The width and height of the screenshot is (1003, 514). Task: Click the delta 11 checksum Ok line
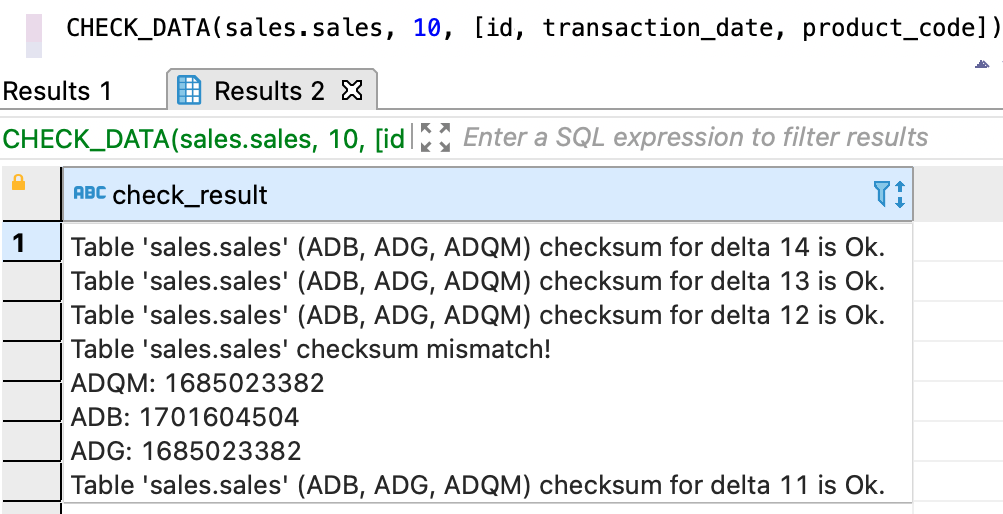point(478,485)
